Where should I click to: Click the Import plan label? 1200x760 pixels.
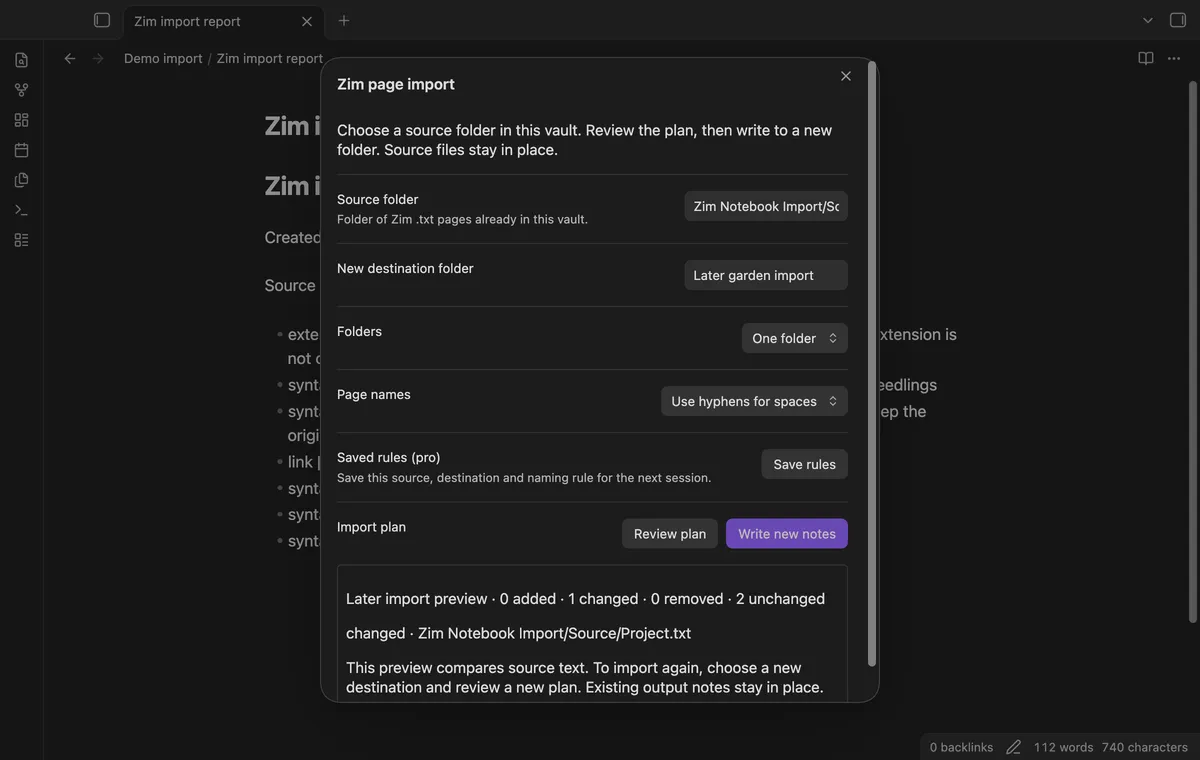click(x=371, y=526)
